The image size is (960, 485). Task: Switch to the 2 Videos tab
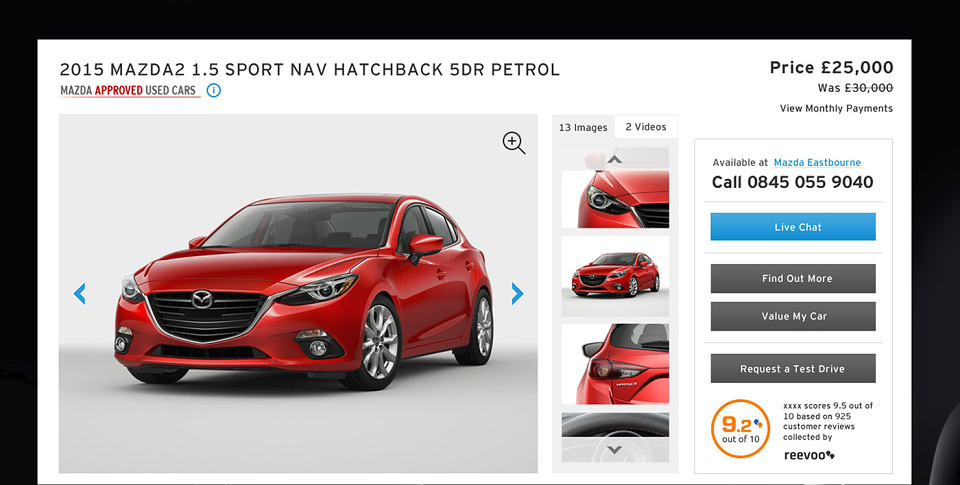pyautogui.click(x=646, y=127)
